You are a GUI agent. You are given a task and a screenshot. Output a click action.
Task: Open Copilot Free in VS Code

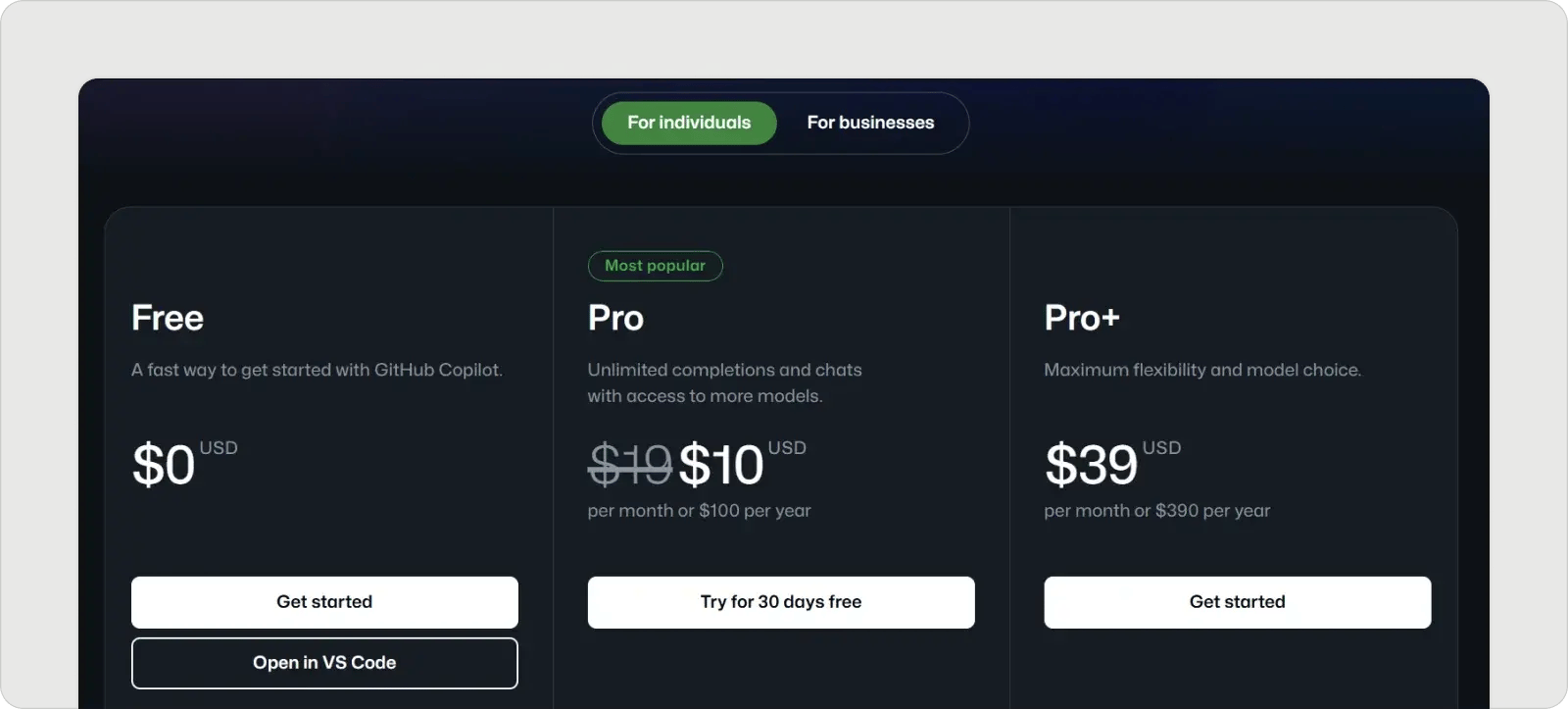click(324, 663)
